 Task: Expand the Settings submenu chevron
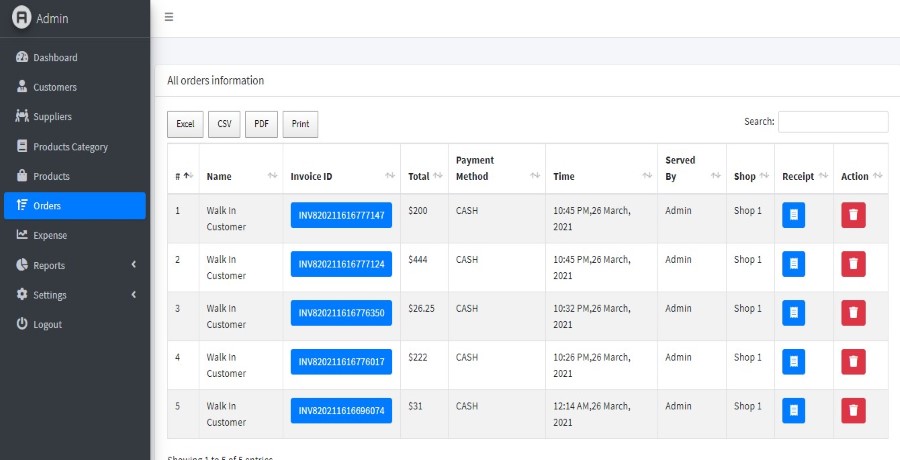133,295
